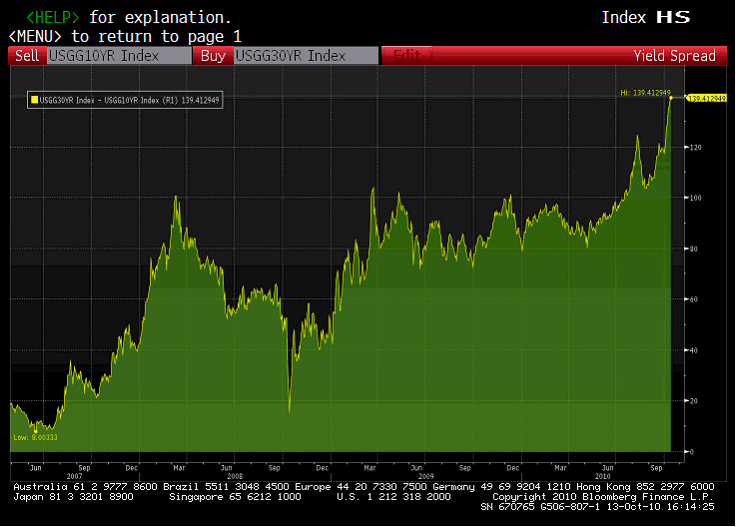The height and width of the screenshot is (527, 736).
Task: Click the Yield Spread title label
Action: 674,56
